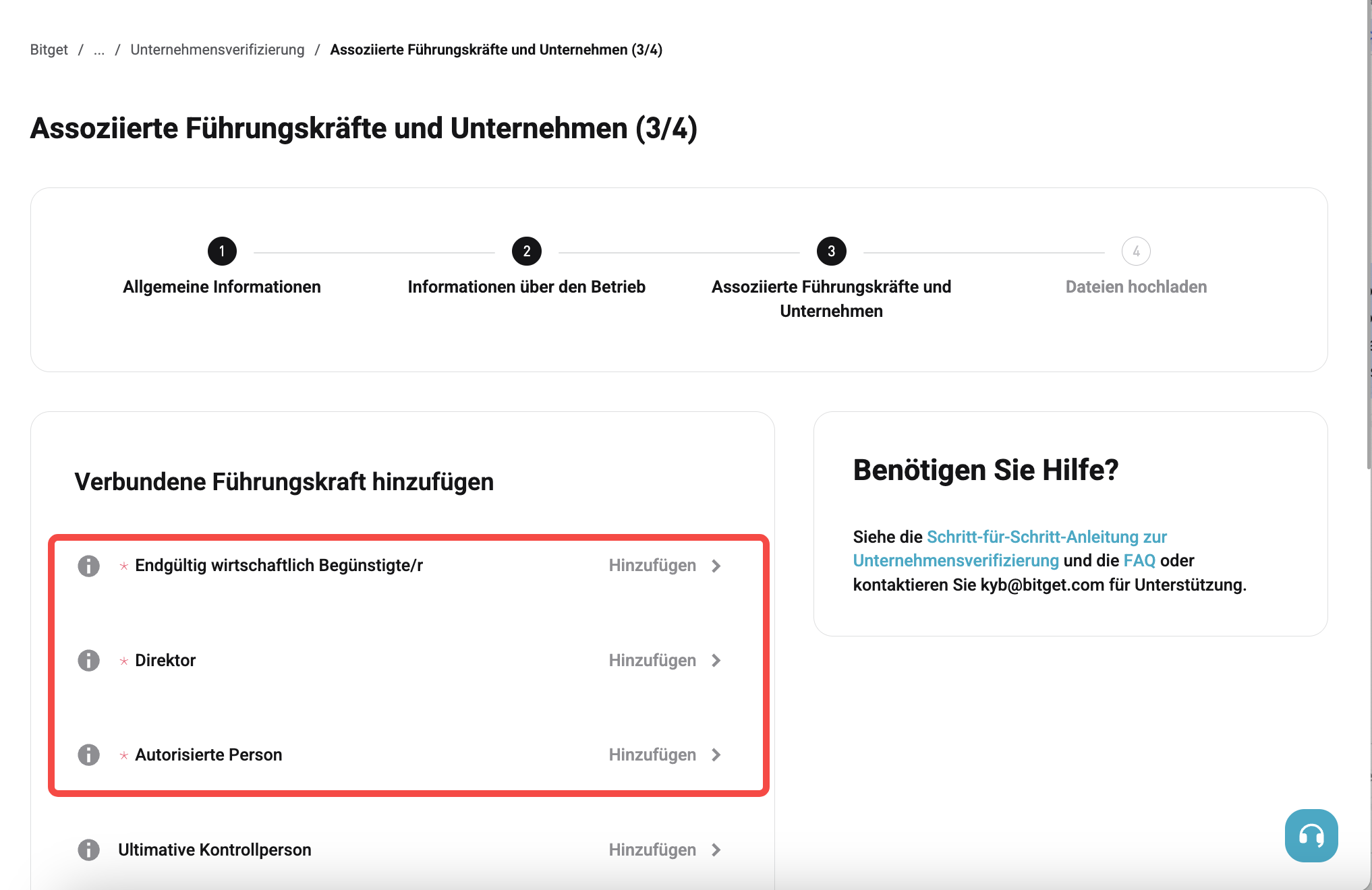The height and width of the screenshot is (890, 1372).
Task: Expand chevron in the Direktor row
Action: (x=716, y=660)
